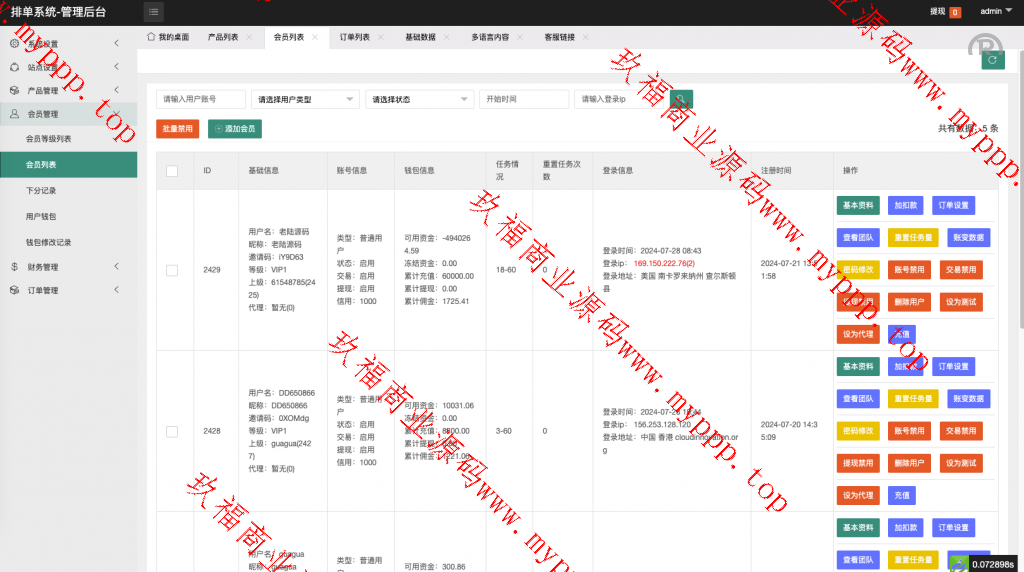The height and width of the screenshot is (572, 1024).
Task: Click the 系统设置 gear icon
Action: click(14, 44)
